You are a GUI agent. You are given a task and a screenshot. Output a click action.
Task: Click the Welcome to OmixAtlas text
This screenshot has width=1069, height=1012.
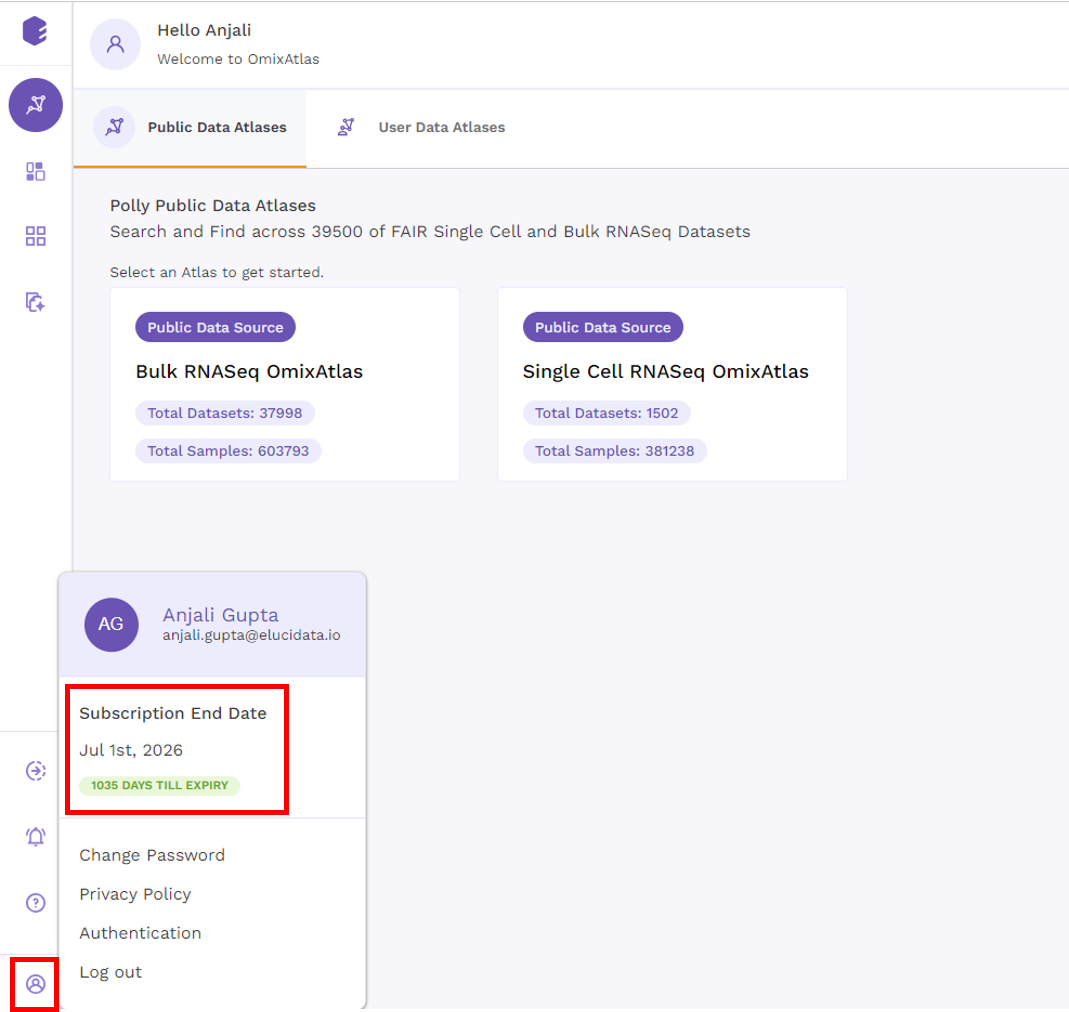point(238,59)
